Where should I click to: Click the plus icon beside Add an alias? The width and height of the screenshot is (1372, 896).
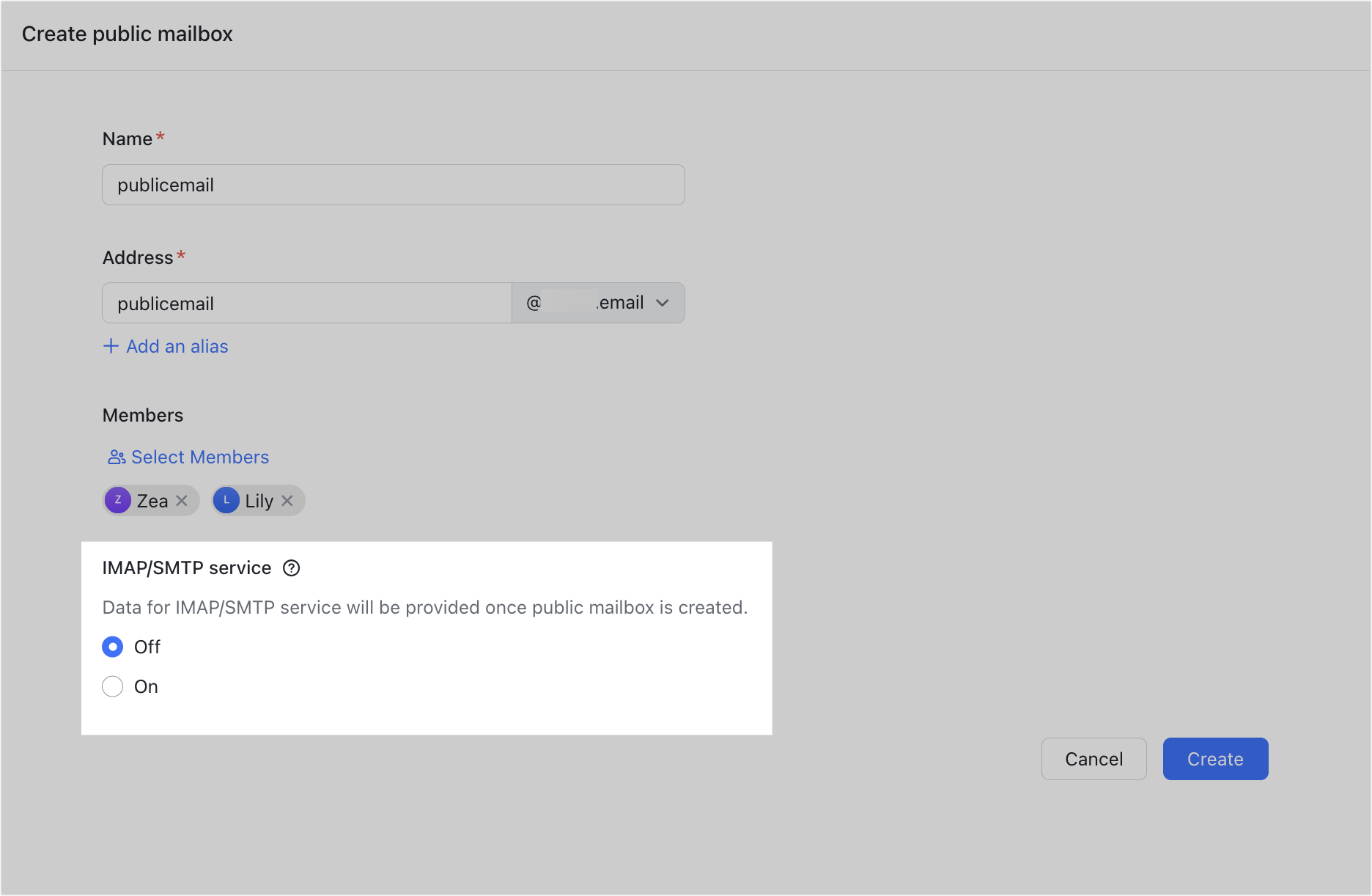[x=111, y=345]
